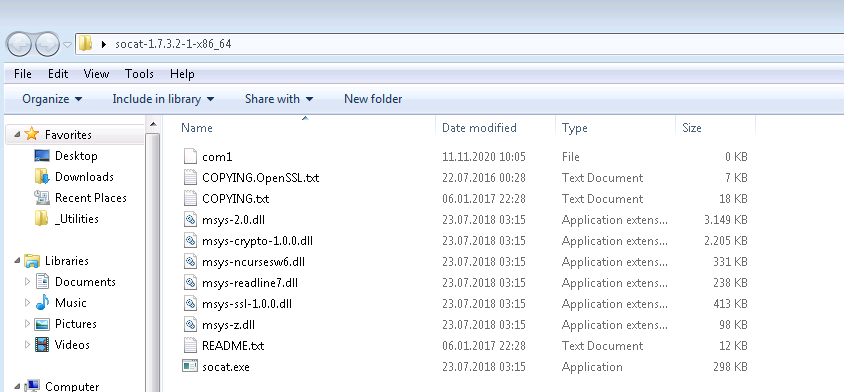Open the Edit menu
Viewport: 844px width, 392px height.
pos(58,74)
